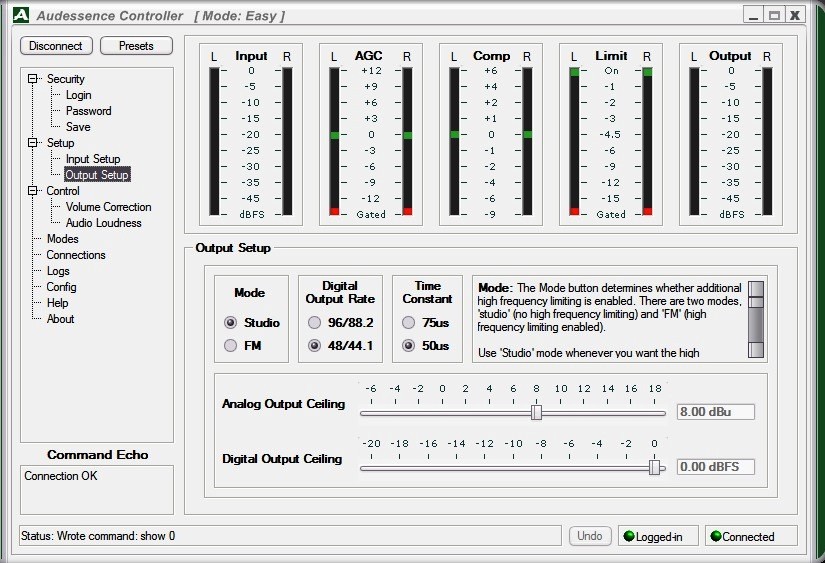Click the Mode help text scrollbar
The image size is (825, 563).
tap(756, 319)
